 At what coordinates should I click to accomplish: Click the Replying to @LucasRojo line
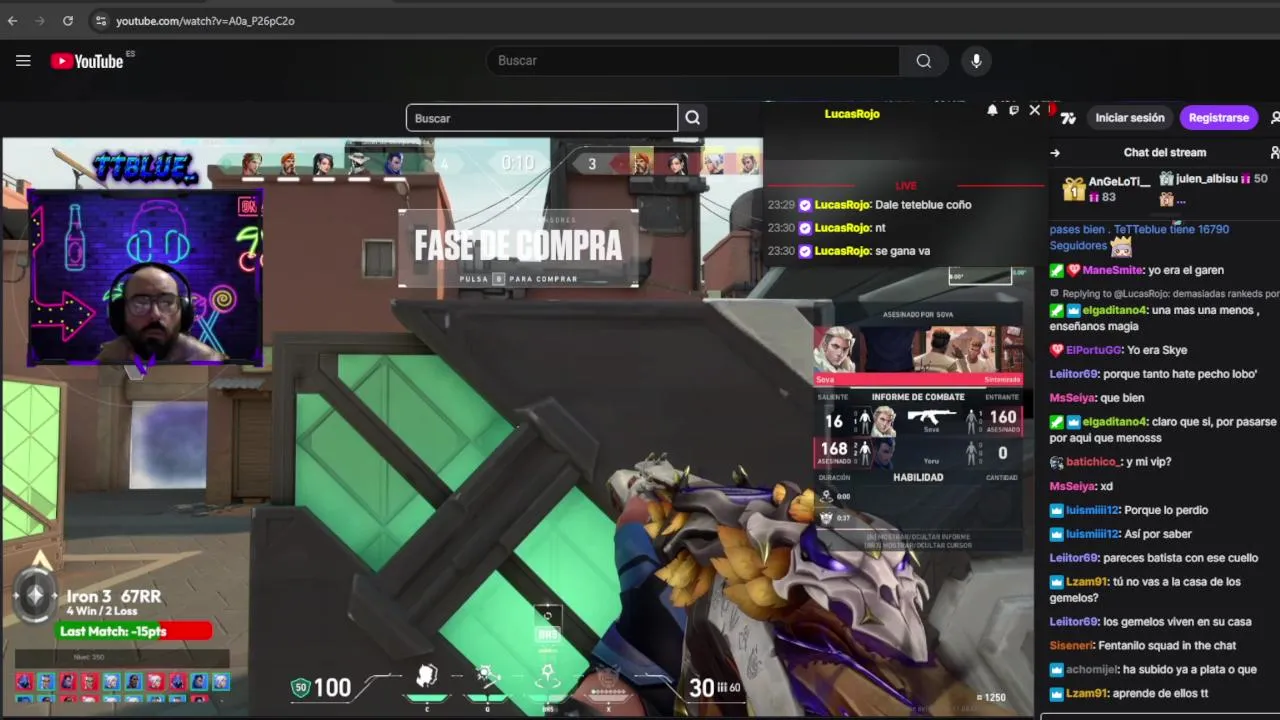click(1163, 294)
